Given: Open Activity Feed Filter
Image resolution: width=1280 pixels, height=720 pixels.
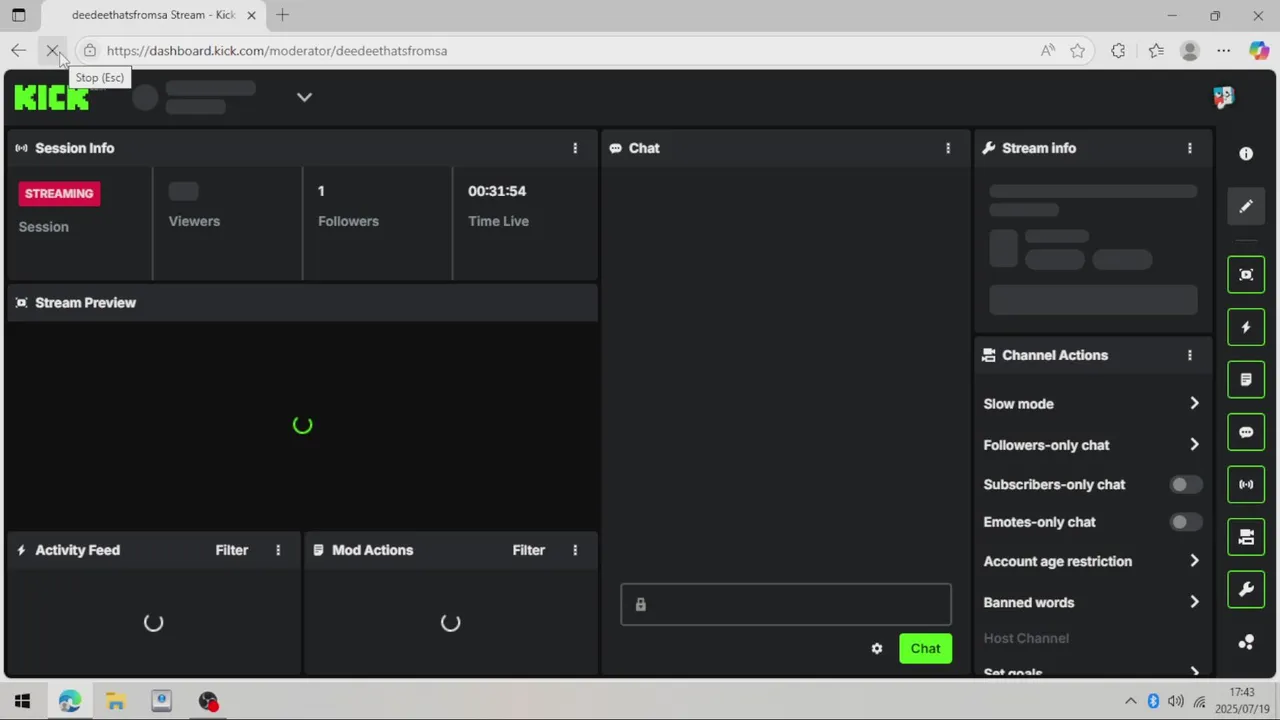Looking at the screenshot, I should 232,550.
